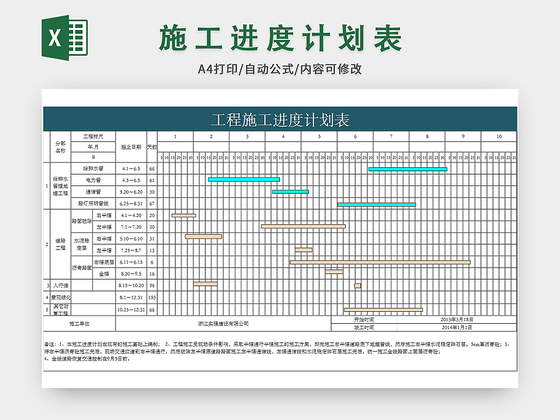Select the beige Gantt bar in the 7.1~7.20 row
The width and height of the screenshot is (560, 420).
click(304, 226)
